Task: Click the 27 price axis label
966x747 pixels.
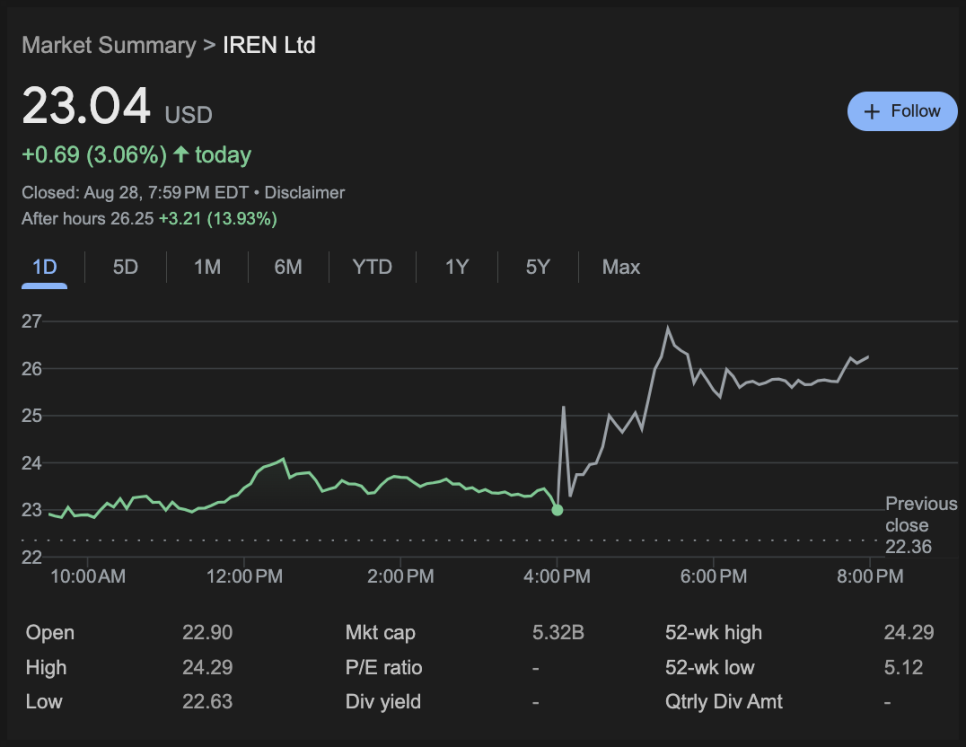Action: click(x=31, y=321)
